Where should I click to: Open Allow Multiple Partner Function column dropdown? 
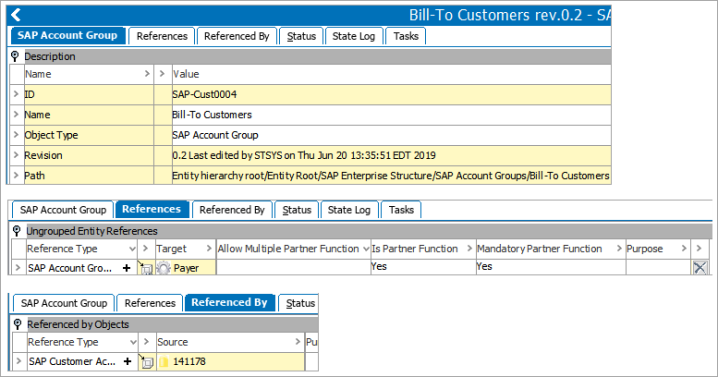(x=366, y=249)
